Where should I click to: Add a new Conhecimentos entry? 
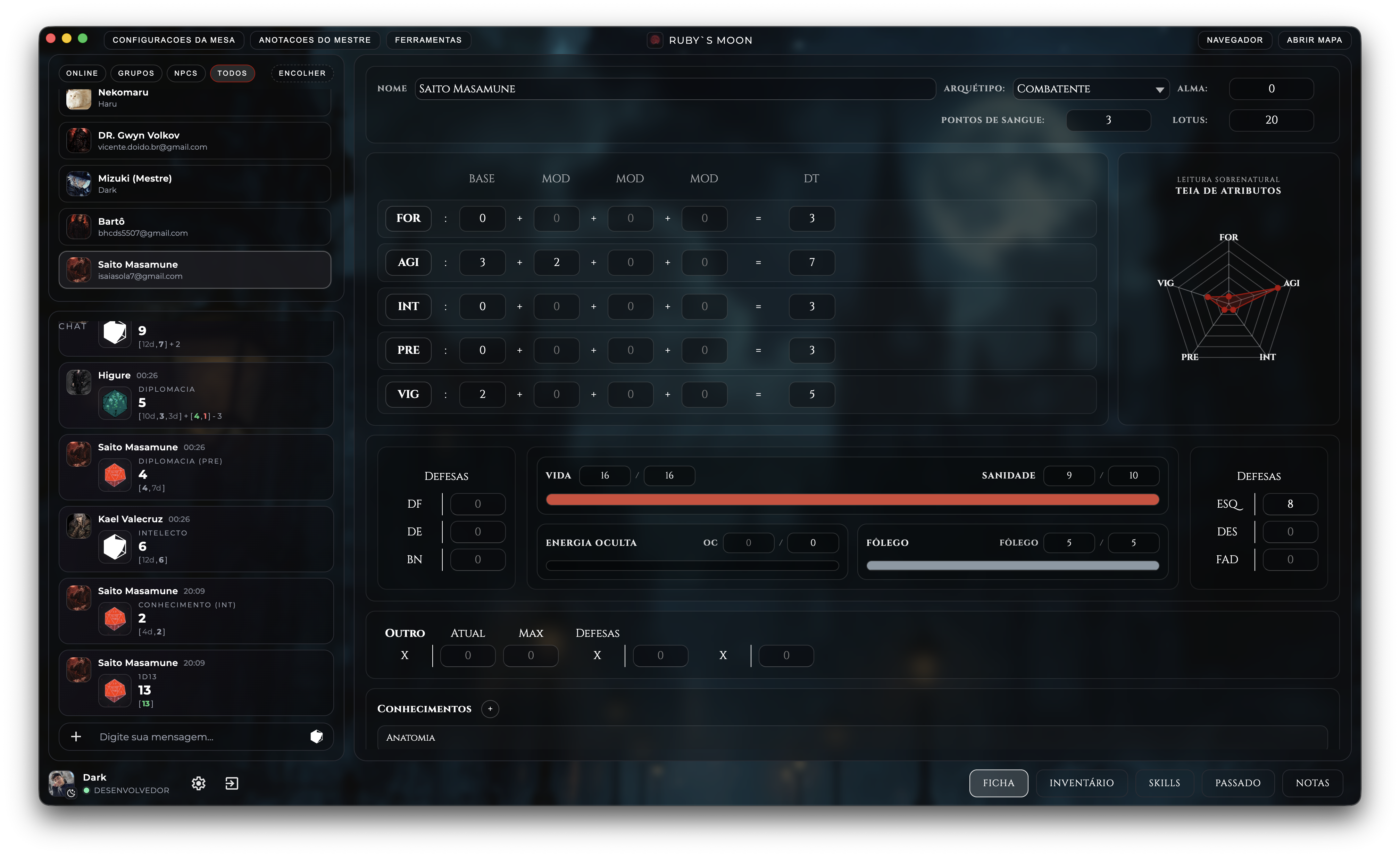490,709
